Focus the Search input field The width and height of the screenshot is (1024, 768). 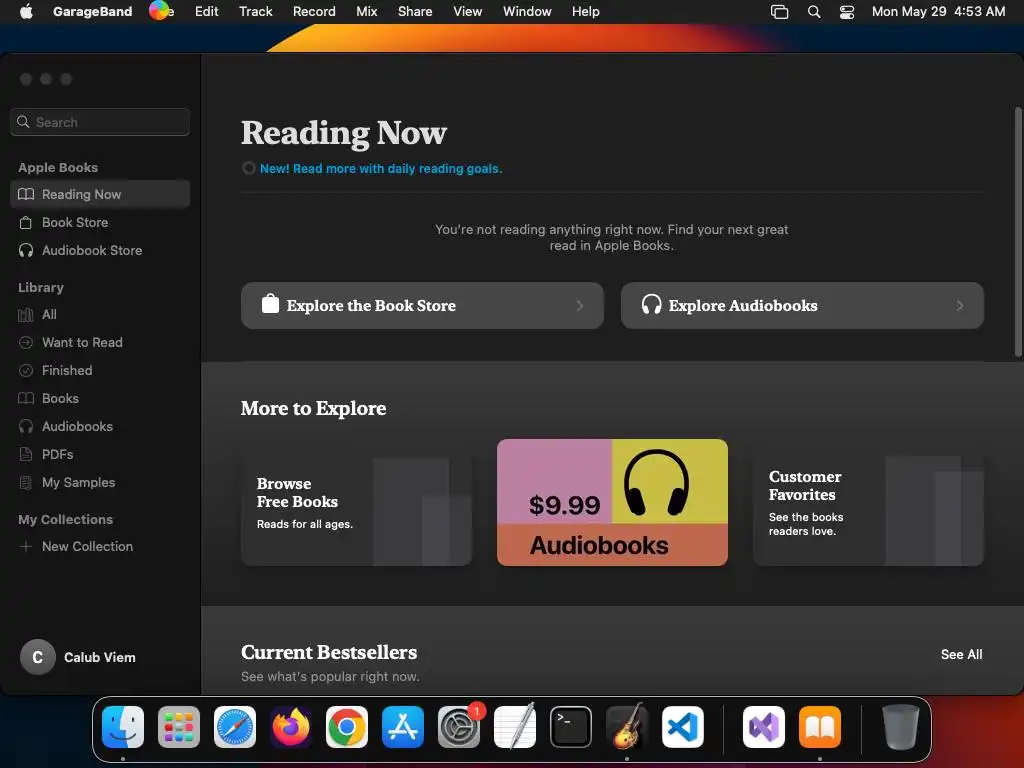(x=100, y=122)
